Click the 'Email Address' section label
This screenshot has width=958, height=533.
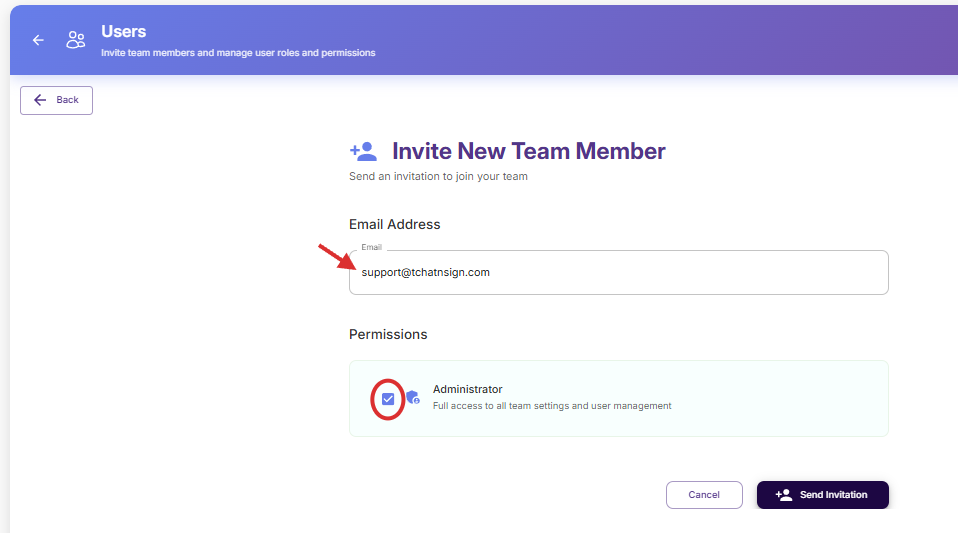(395, 224)
